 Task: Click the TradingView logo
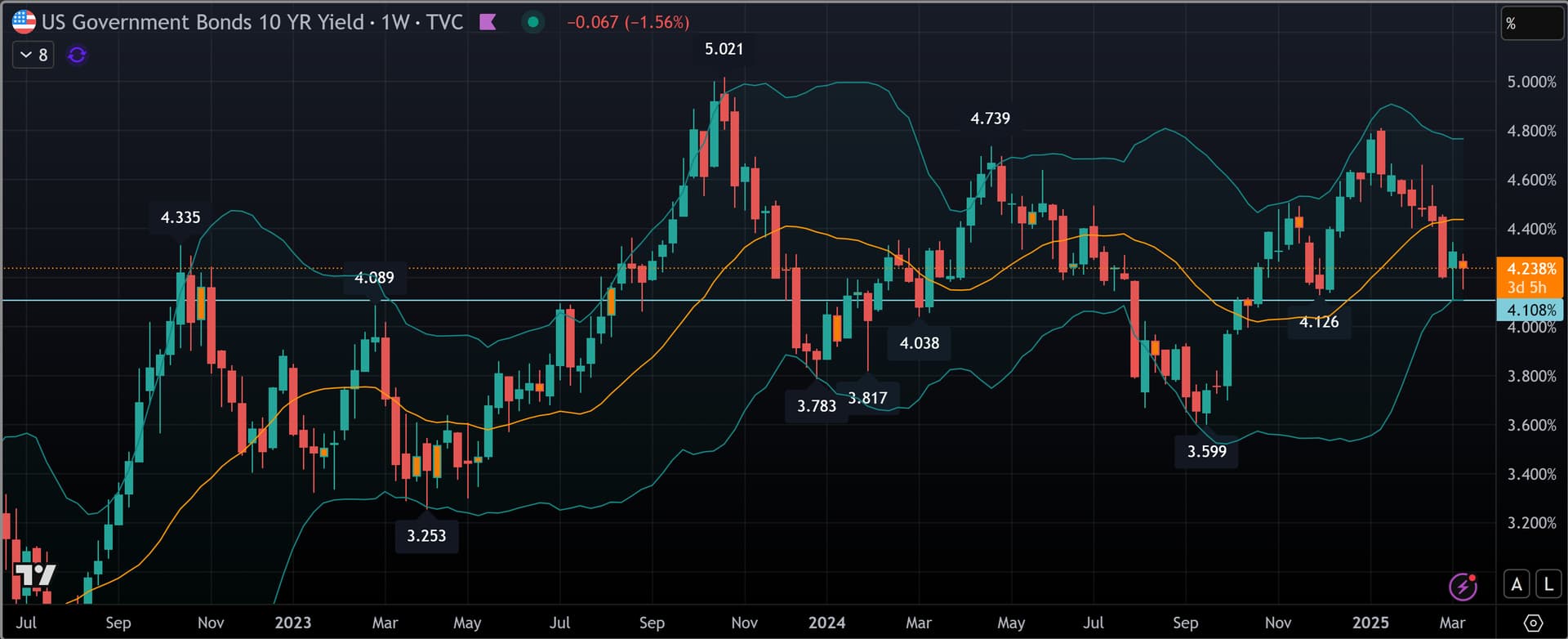tap(34, 575)
